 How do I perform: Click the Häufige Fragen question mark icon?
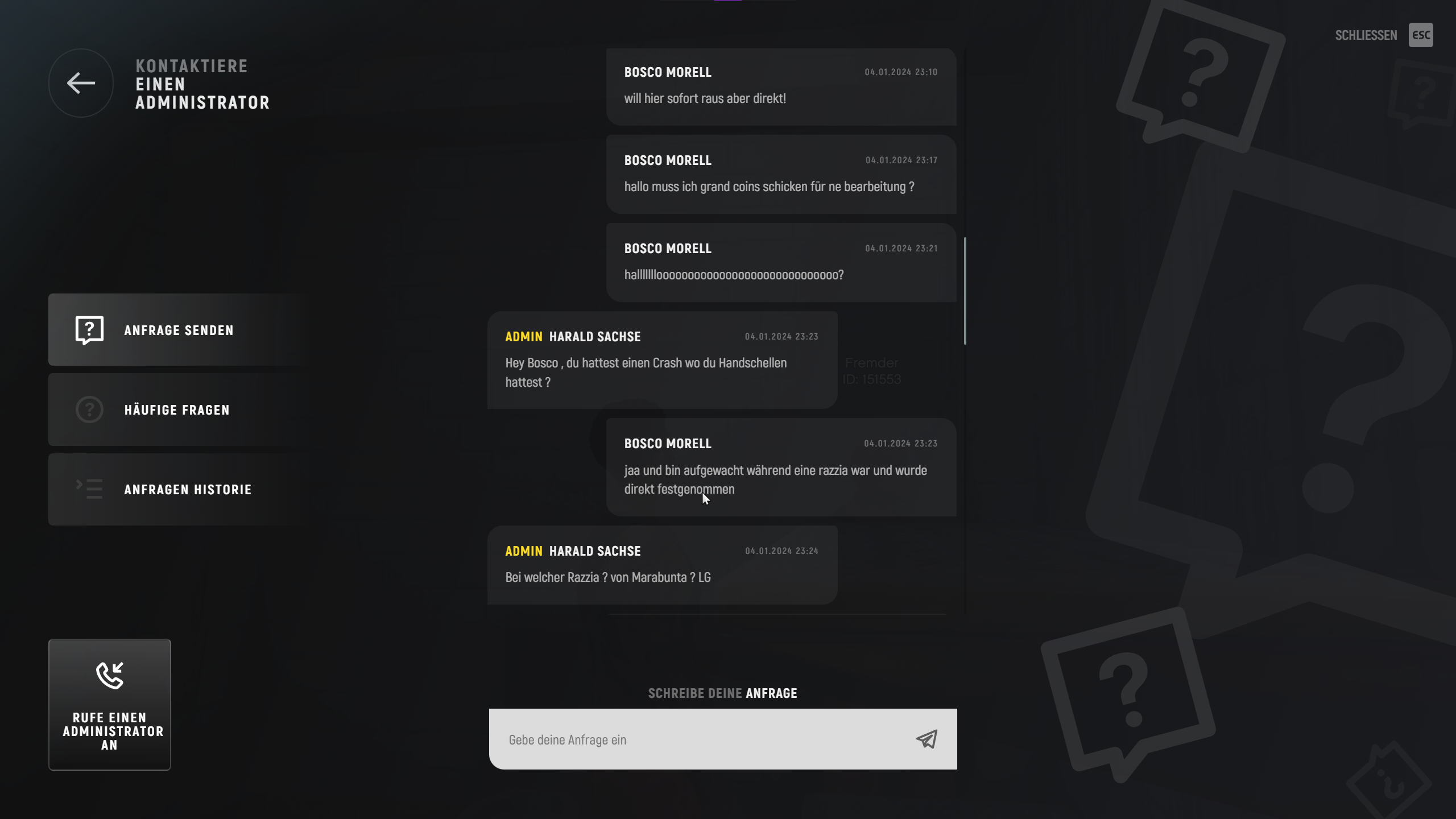coord(89,409)
